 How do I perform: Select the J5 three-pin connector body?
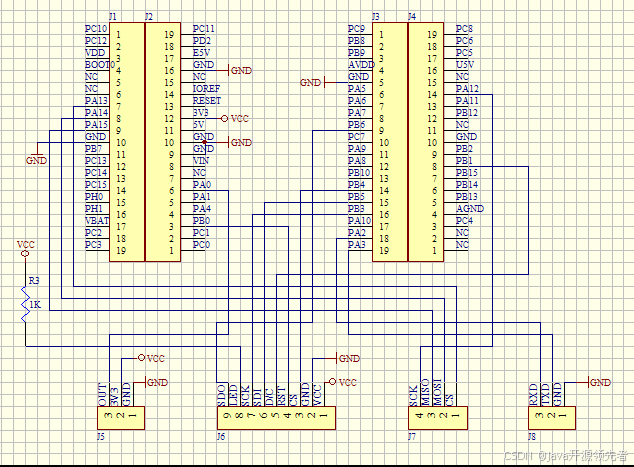pyautogui.click(x=121, y=418)
